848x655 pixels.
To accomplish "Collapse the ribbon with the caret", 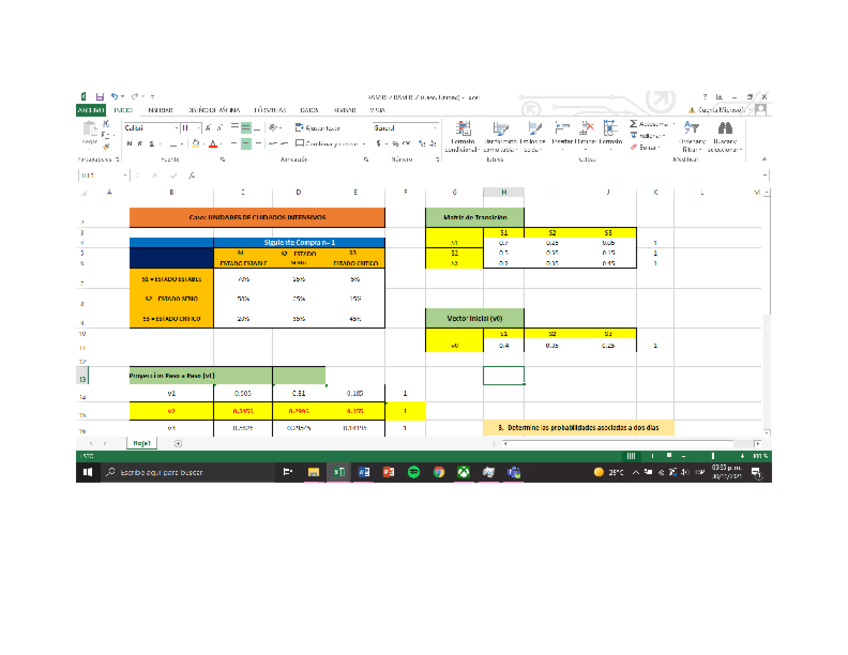I will coord(764,159).
